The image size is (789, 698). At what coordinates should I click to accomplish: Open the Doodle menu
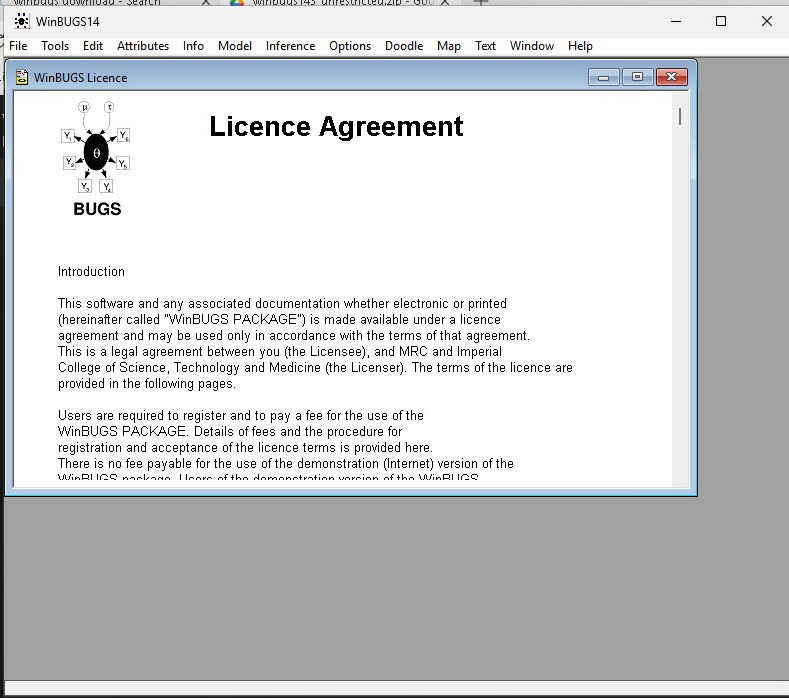click(404, 46)
